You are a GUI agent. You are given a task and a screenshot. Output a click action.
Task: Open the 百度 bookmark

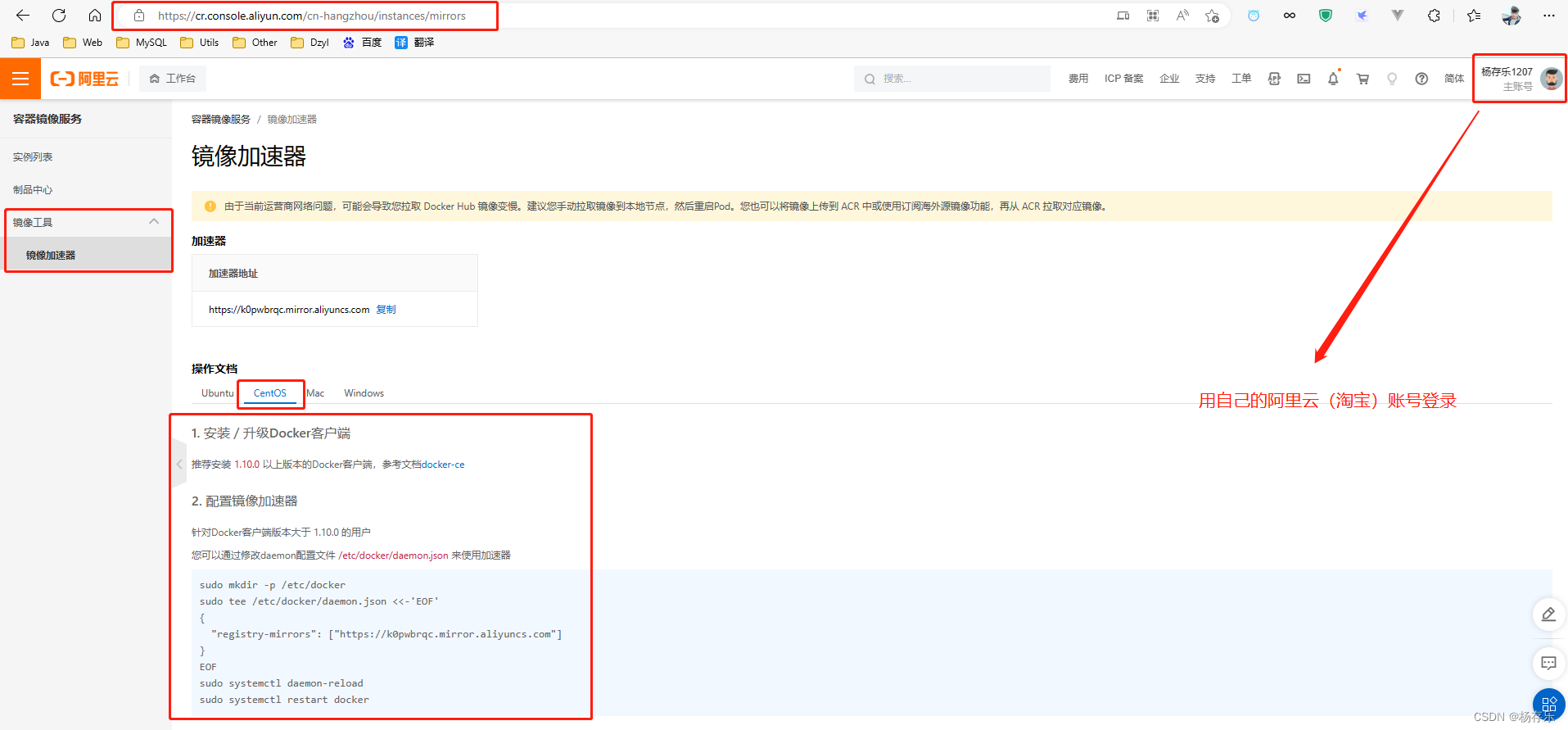point(362,43)
